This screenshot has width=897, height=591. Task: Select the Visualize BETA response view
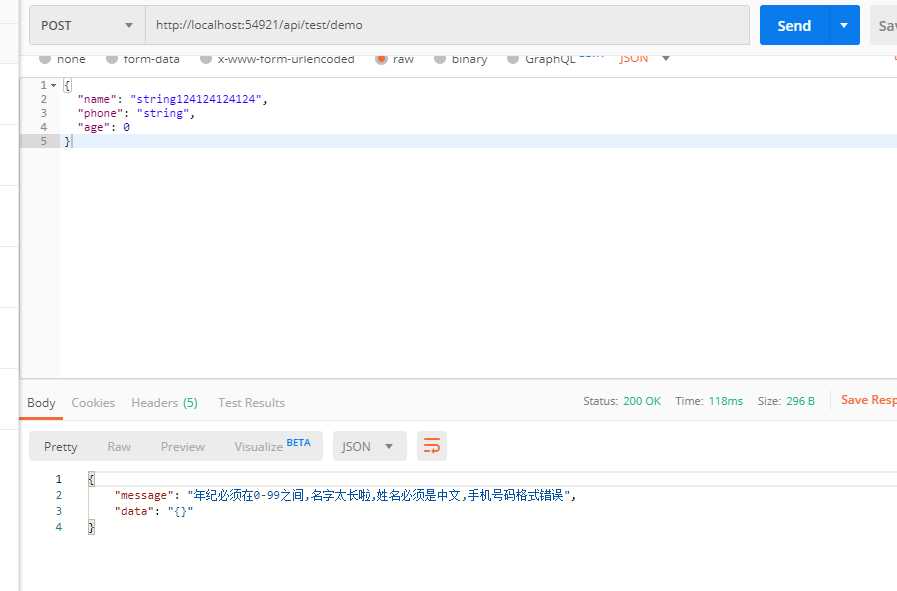click(272, 446)
